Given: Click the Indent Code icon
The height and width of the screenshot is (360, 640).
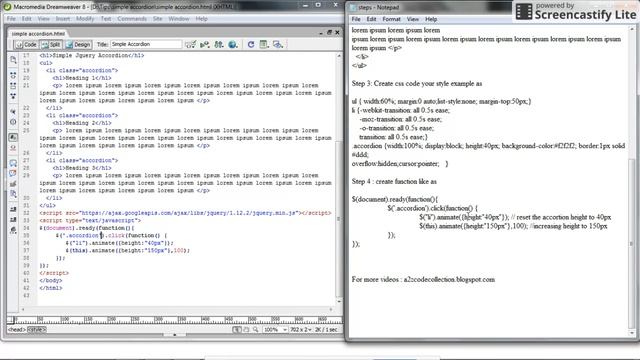Looking at the screenshot, I should tap(13, 209).
